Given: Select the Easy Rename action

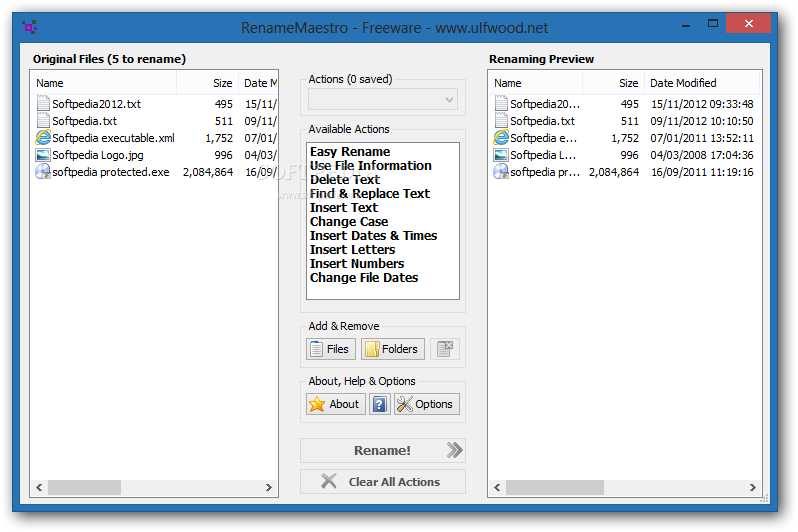Looking at the screenshot, I should [350, 152].
